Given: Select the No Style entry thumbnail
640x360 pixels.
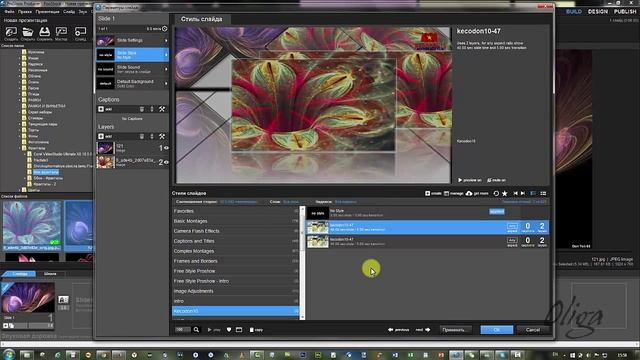Looking at the screenshot, I should click(x=318, y=213).
